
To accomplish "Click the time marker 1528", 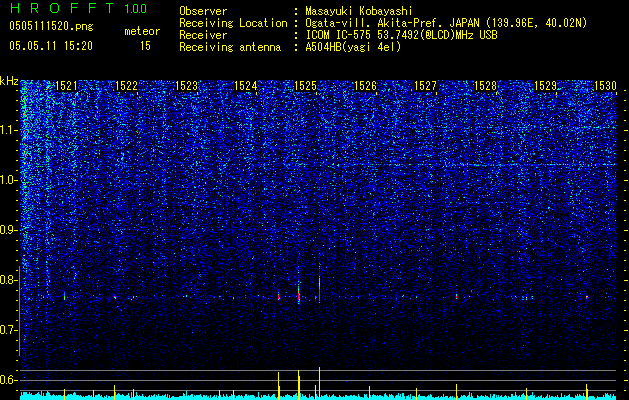I will pyautogui.click(x=485, y=86).
